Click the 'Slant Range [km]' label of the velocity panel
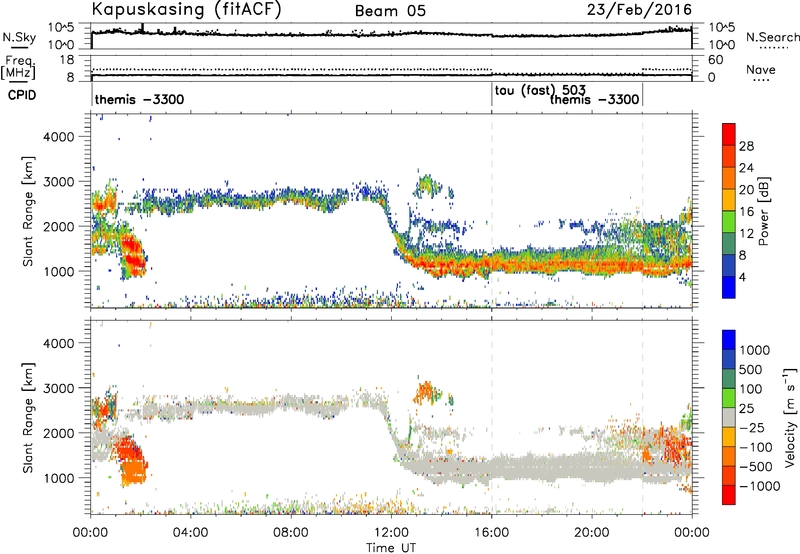This screenshot has width=800, height=554. click(x=28, y=418)
